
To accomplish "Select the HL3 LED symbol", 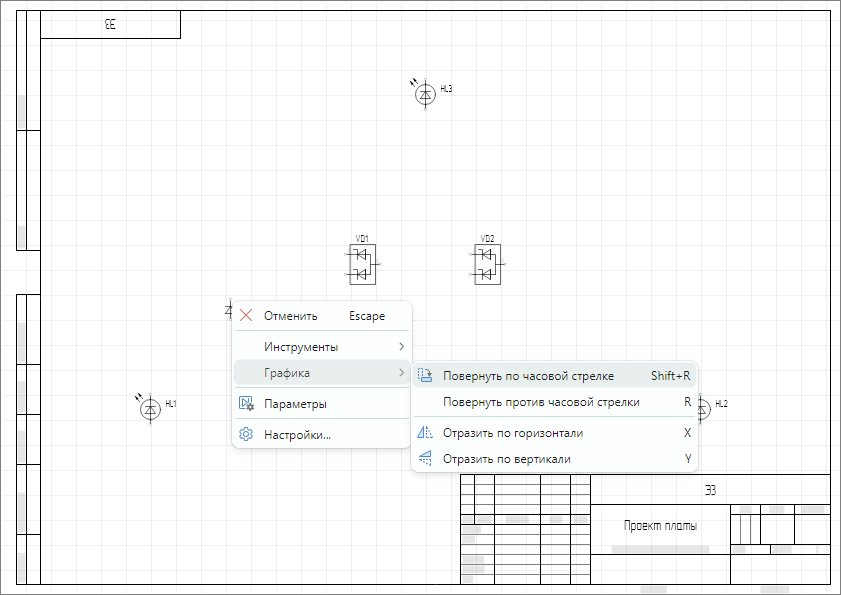I will [x=425, y=94].
